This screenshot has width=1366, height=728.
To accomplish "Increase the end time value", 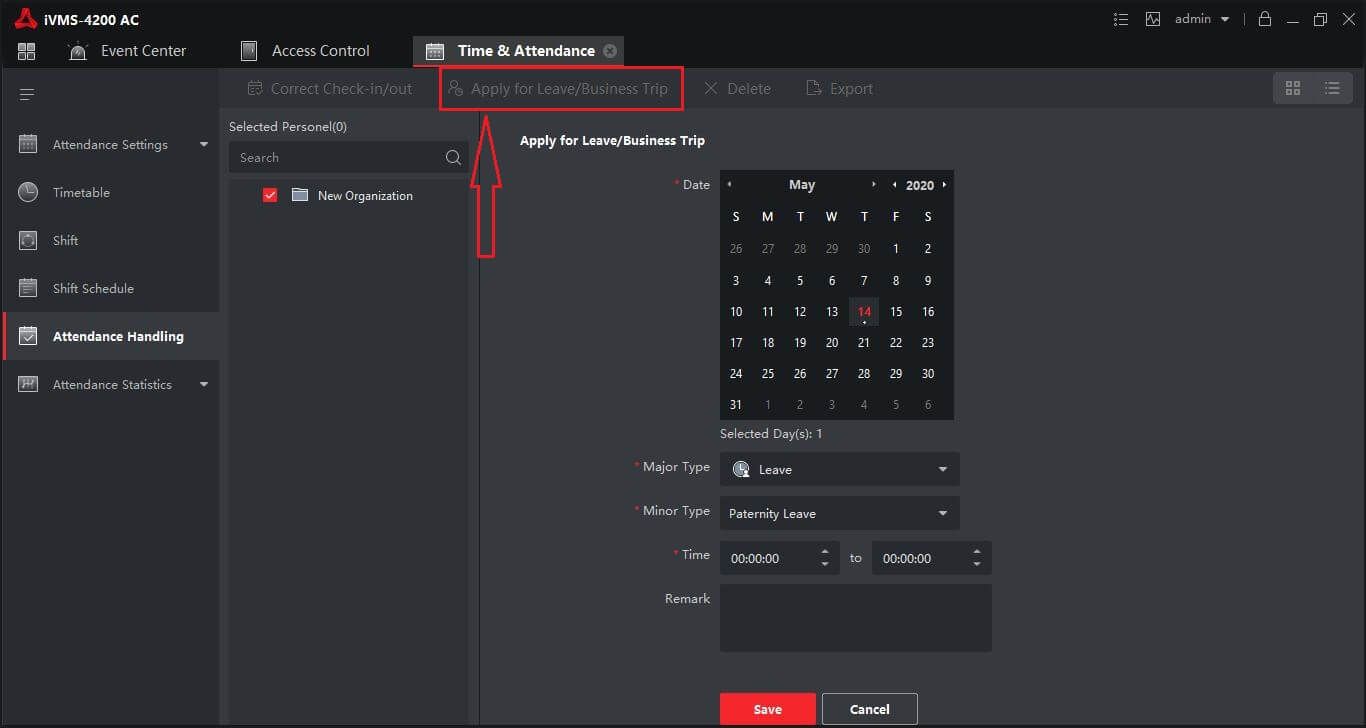I will pos(977,551).
